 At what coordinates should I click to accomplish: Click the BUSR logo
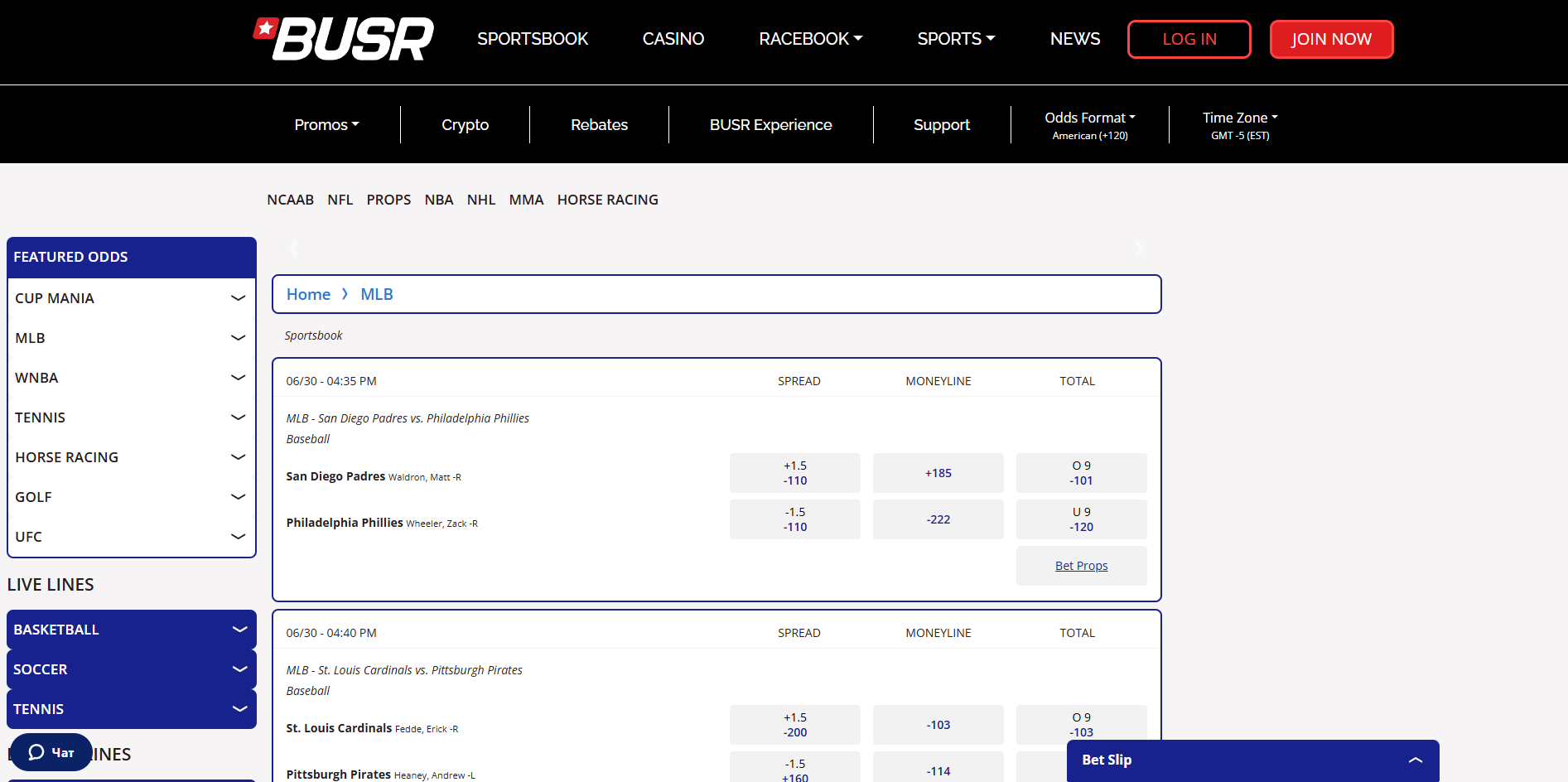[343, 39]
